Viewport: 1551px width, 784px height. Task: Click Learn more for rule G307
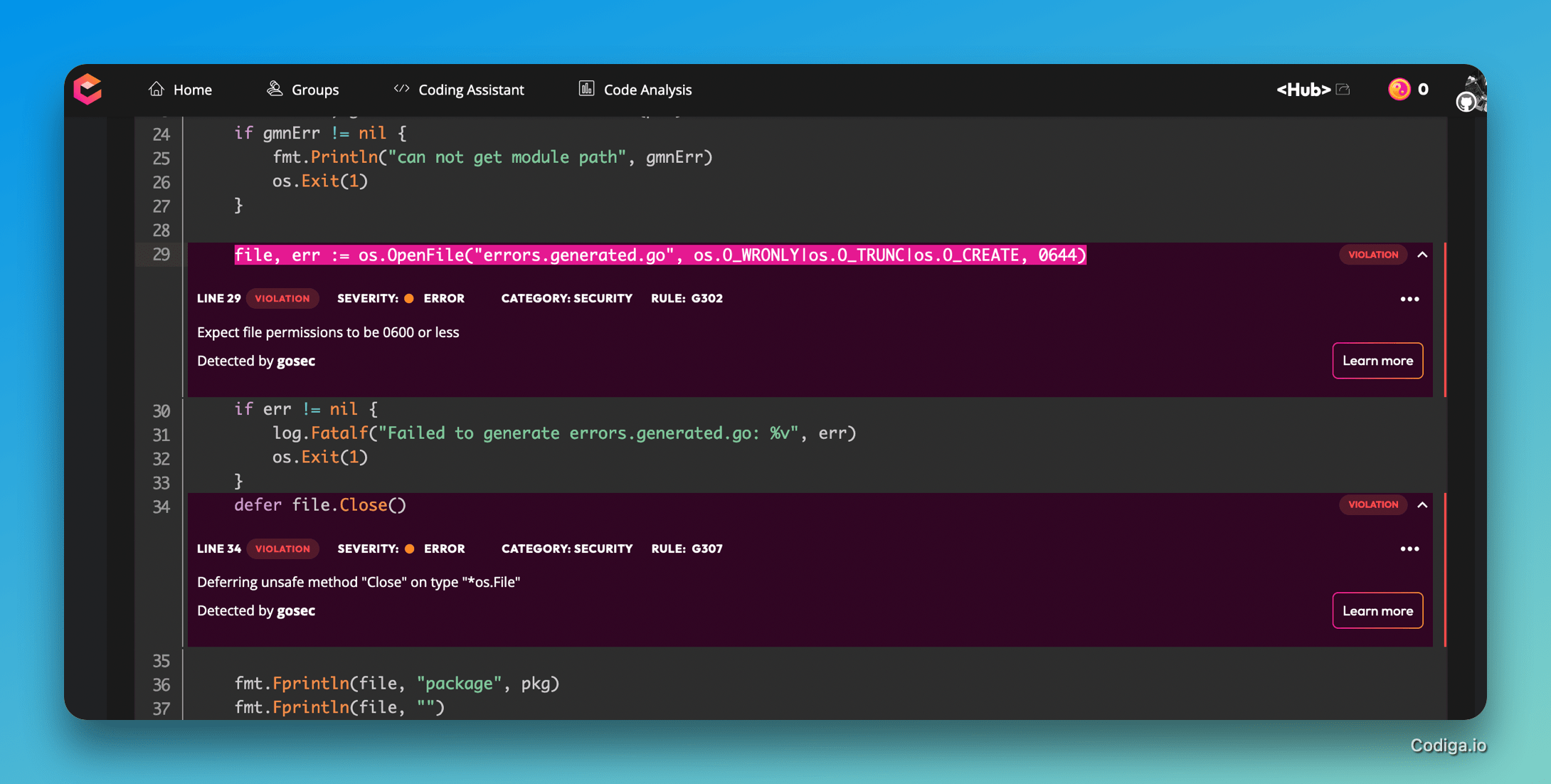point(1377,610)
